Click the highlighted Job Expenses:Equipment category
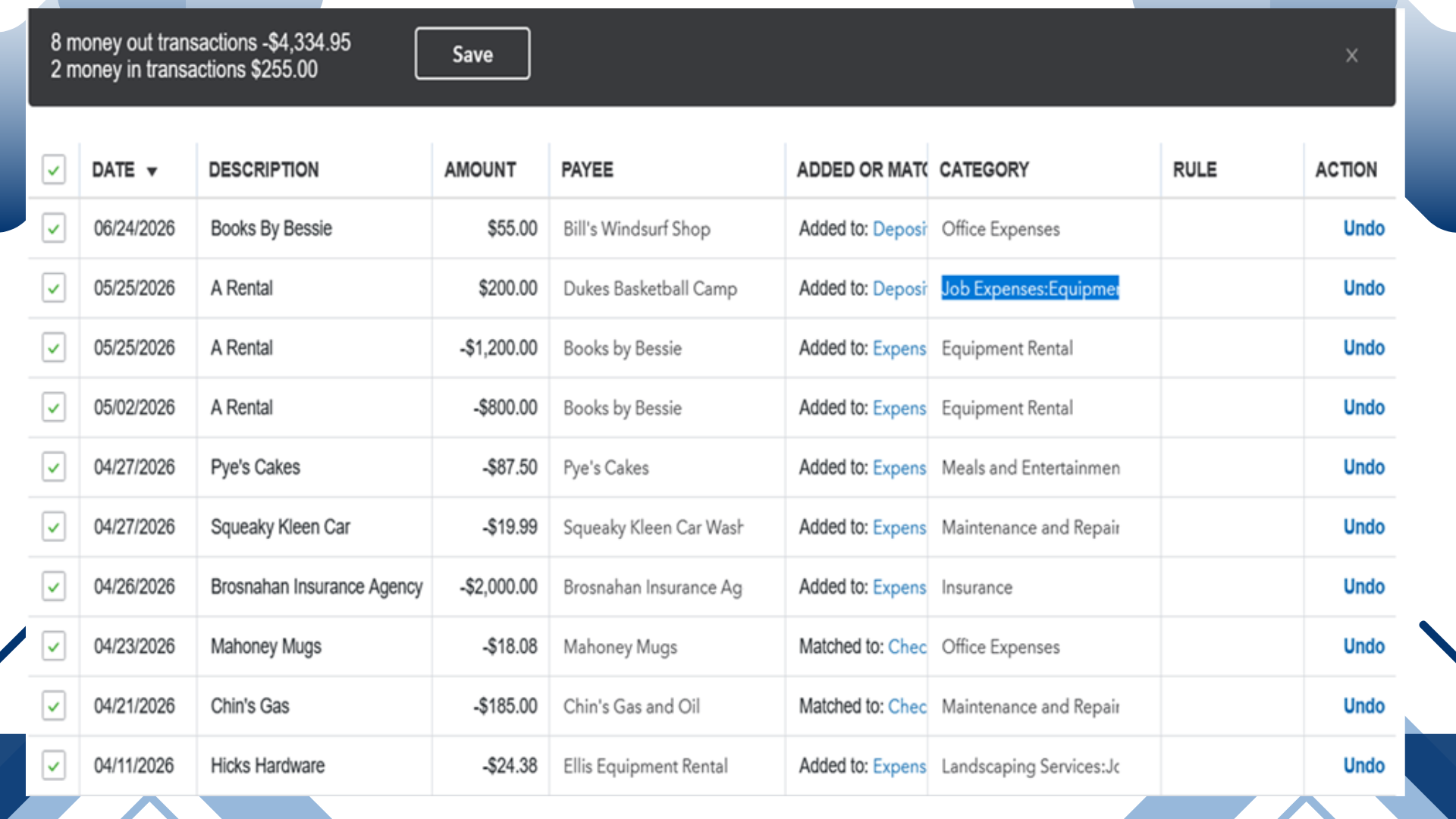 click(x=1030, y=288)
